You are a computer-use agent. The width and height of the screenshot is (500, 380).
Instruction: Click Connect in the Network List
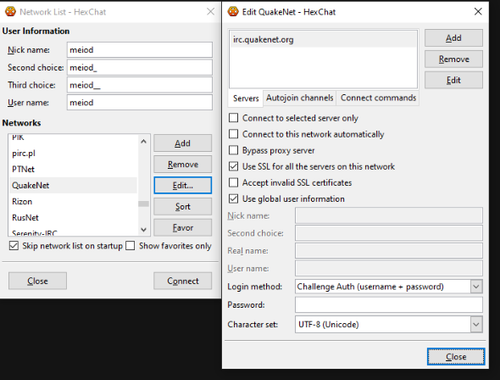[x=183, y=281]
